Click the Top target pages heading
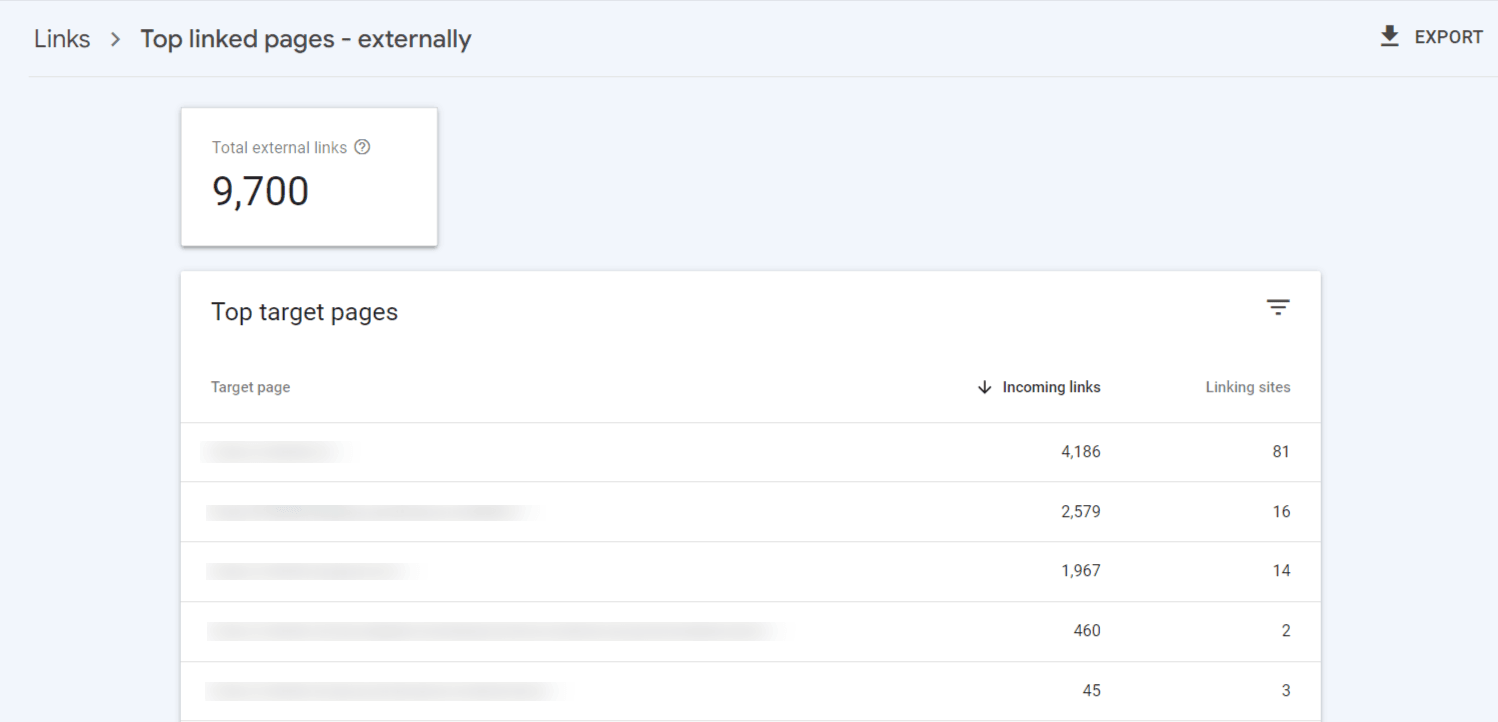 [x=304, y=312]
